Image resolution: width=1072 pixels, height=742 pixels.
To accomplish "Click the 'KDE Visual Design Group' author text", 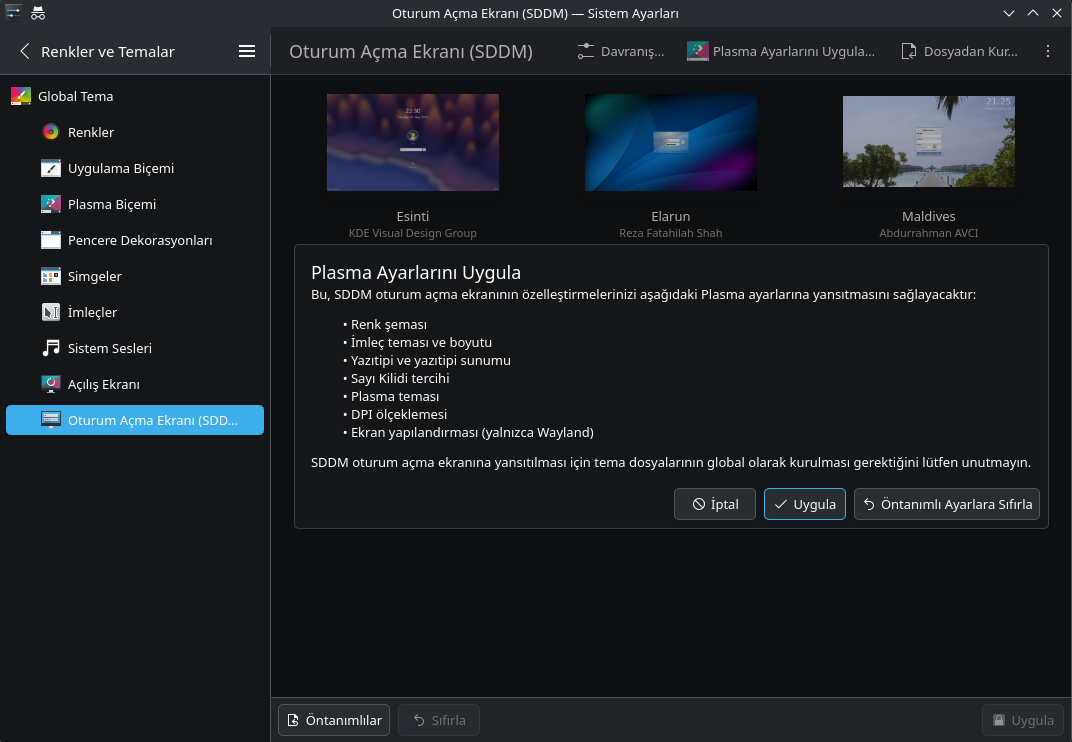I will click(413, 233).
